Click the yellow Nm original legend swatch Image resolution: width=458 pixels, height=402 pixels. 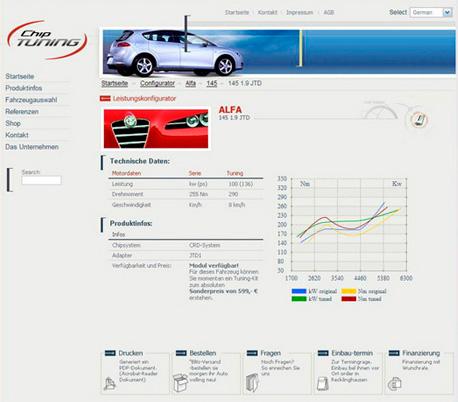pyautogui.click(x=349, y=291)
